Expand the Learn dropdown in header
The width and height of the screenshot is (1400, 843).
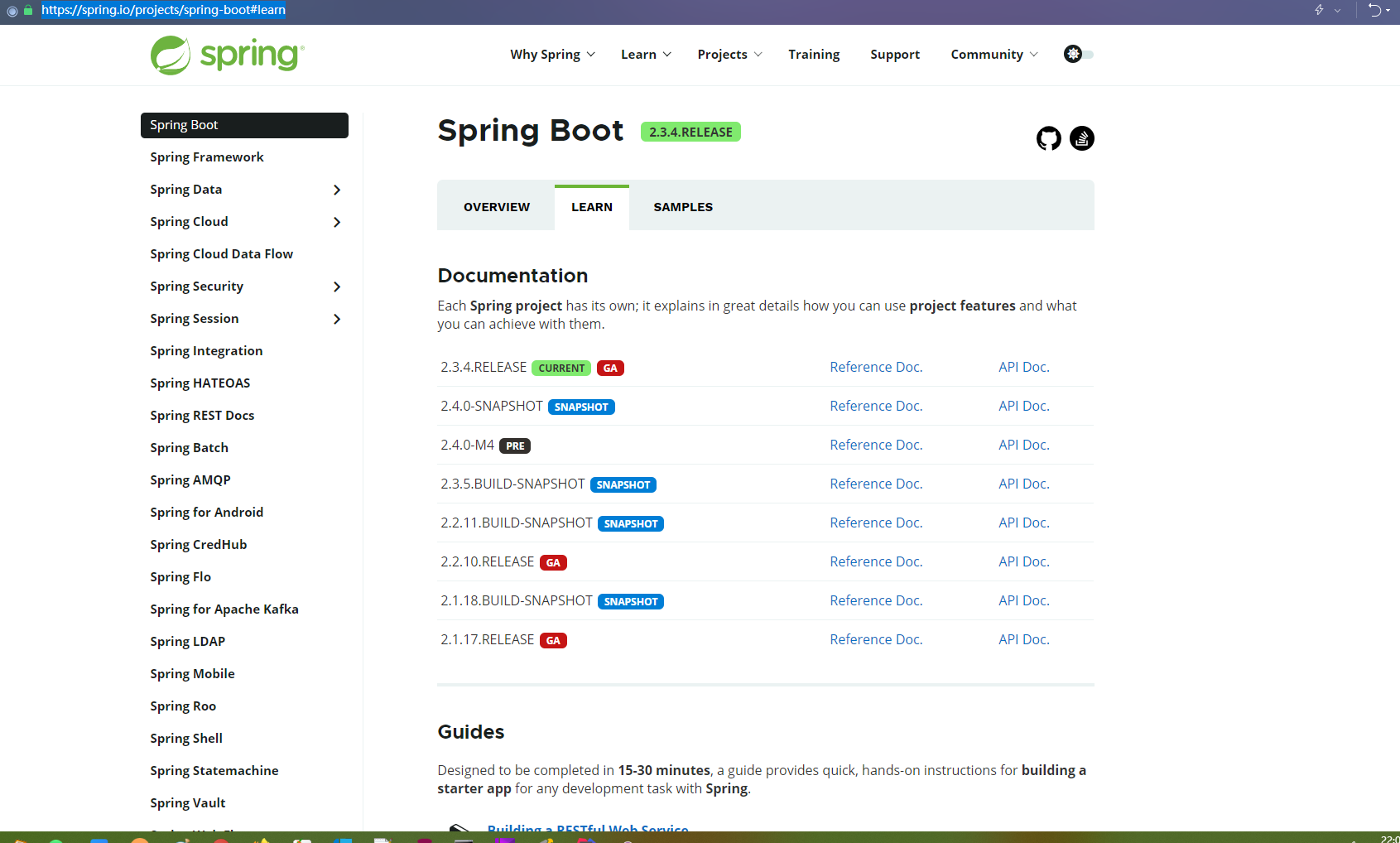pos(647,54)
